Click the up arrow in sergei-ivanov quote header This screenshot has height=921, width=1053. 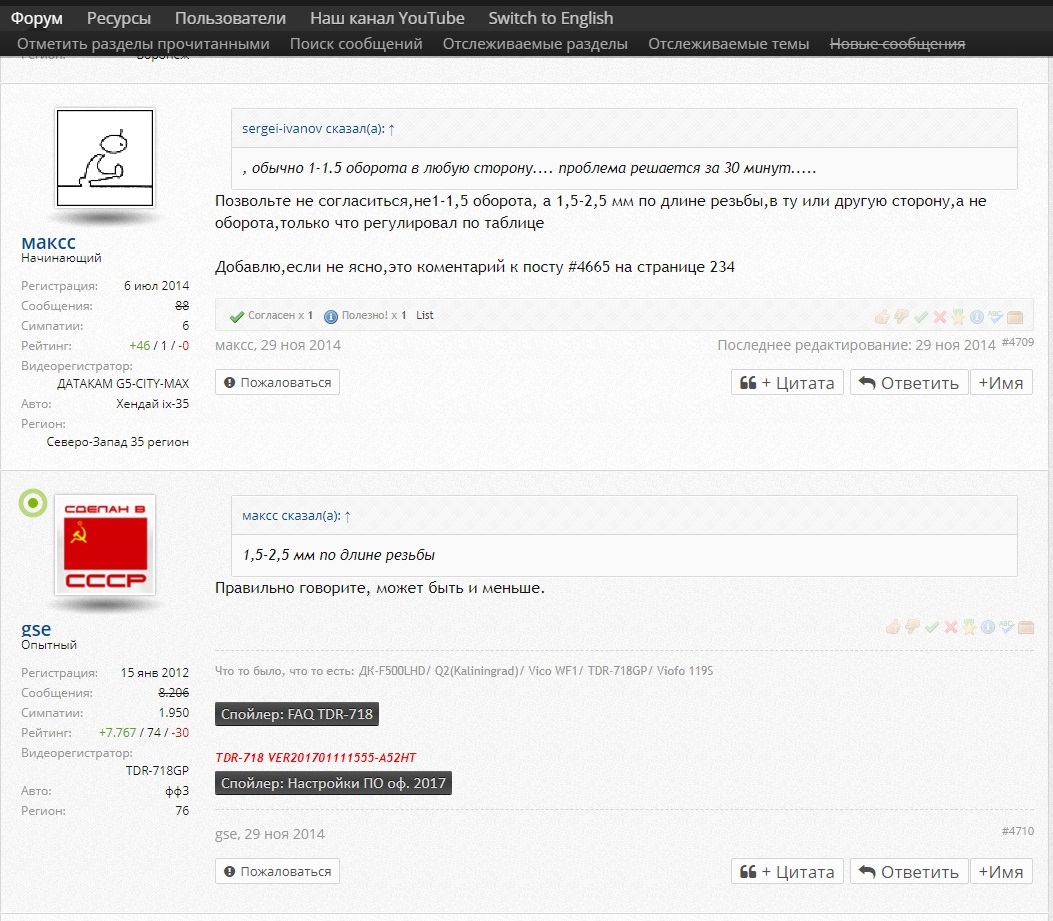point(391,129)
